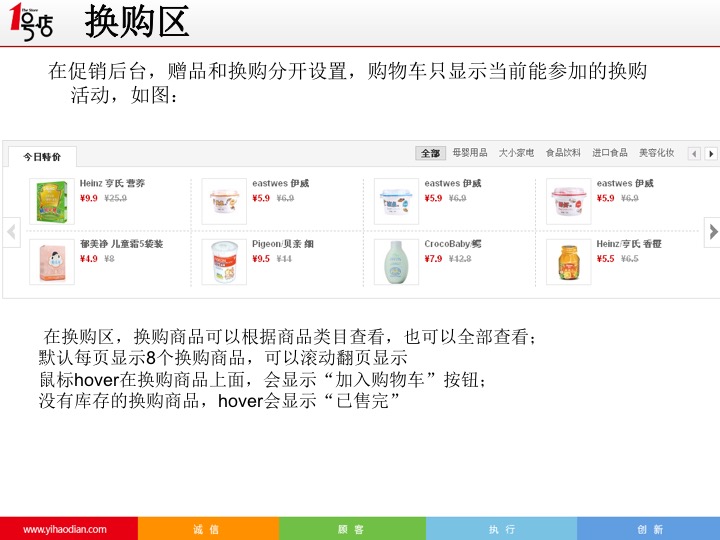Click the Heinz 亨氏 营养 green box image

click(x=52, y=201)
